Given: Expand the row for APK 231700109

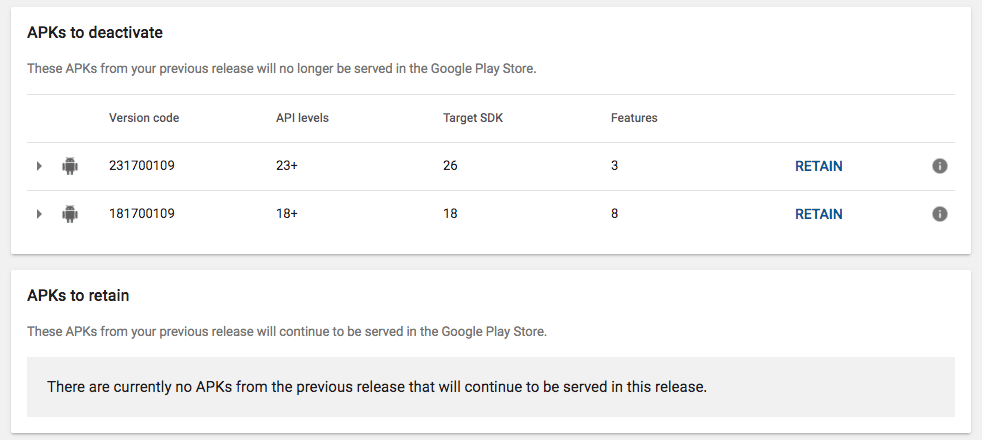Looking at the screenshot, I should tap(39, 166).
